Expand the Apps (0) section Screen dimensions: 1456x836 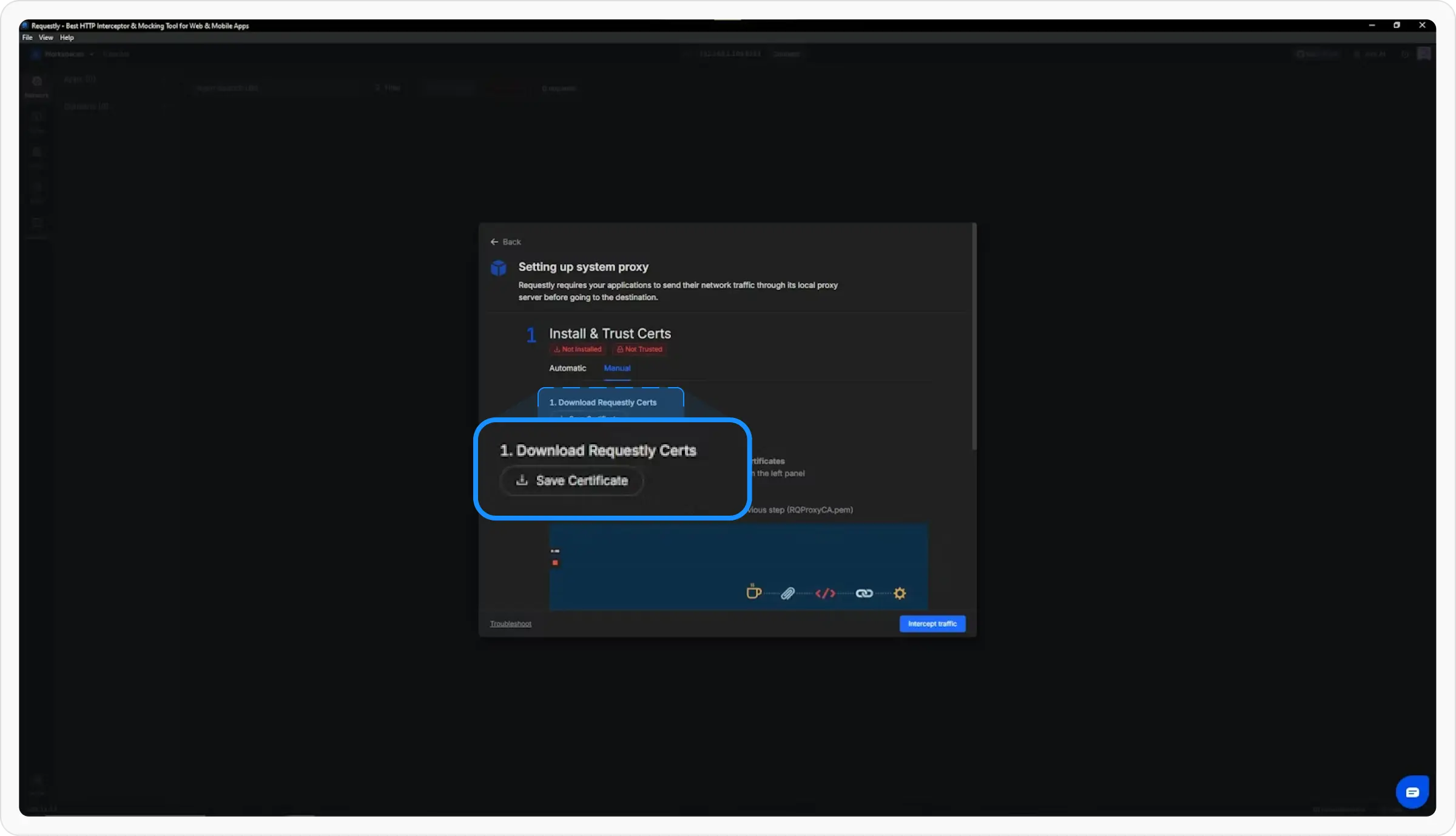(x=79, y=79)
